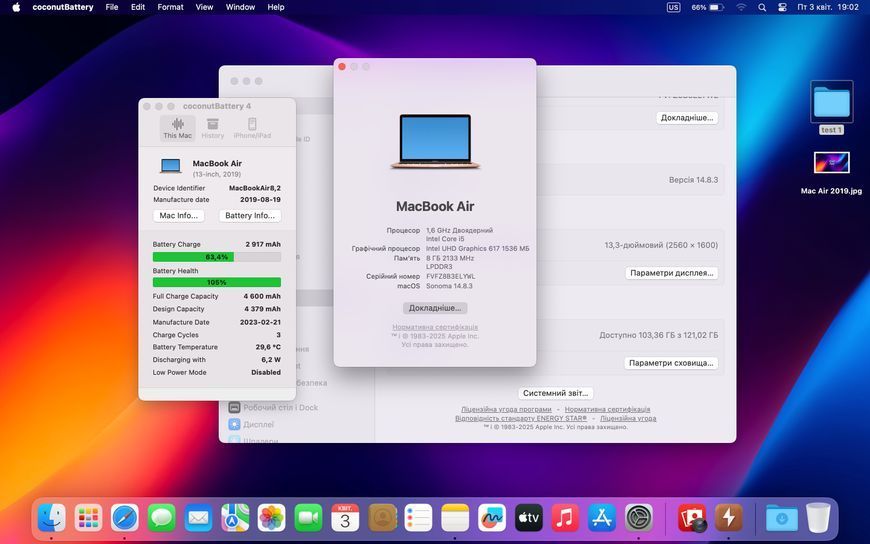Click the Mac Info... button
The height and width of the screenshot is (544, 870).
pyautogui.click(x=179, y=215)
